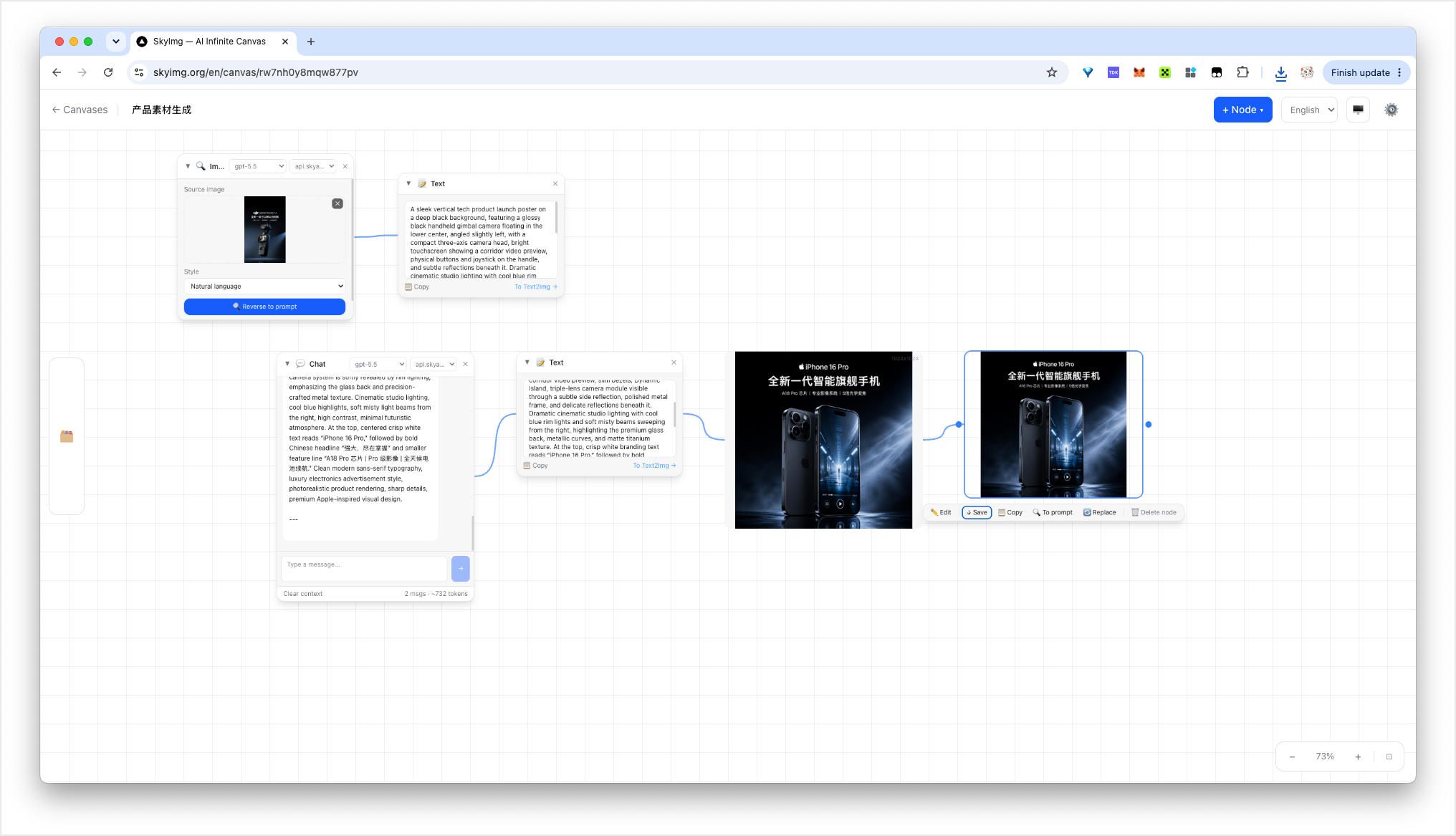Close the upper Text node

point(555,183)
